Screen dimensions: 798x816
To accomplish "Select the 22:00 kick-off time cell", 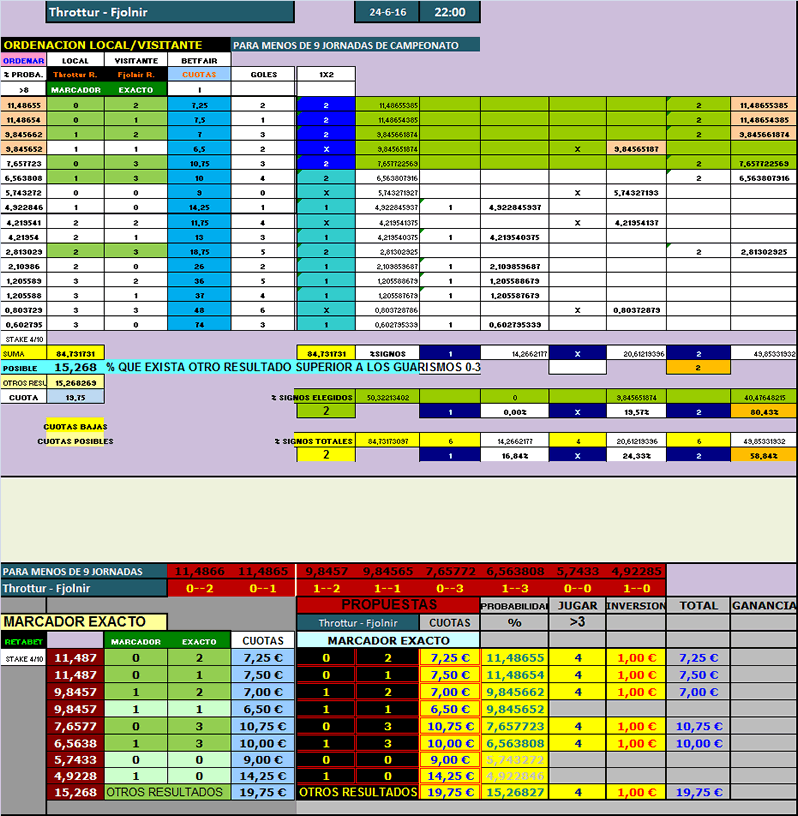I will pos(450,12).
